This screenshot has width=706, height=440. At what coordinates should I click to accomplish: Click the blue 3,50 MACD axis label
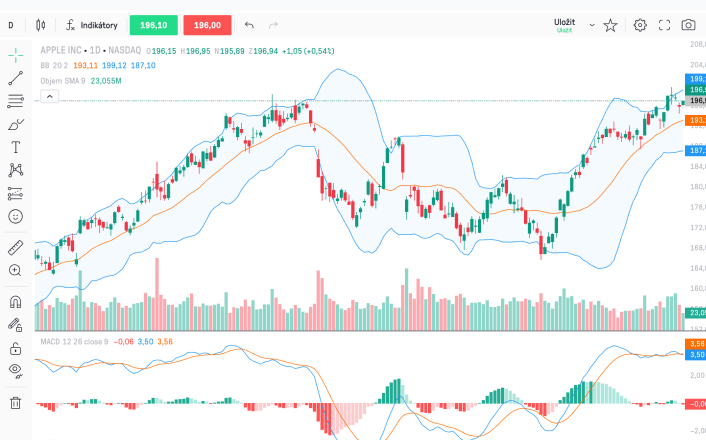point(695,355)
